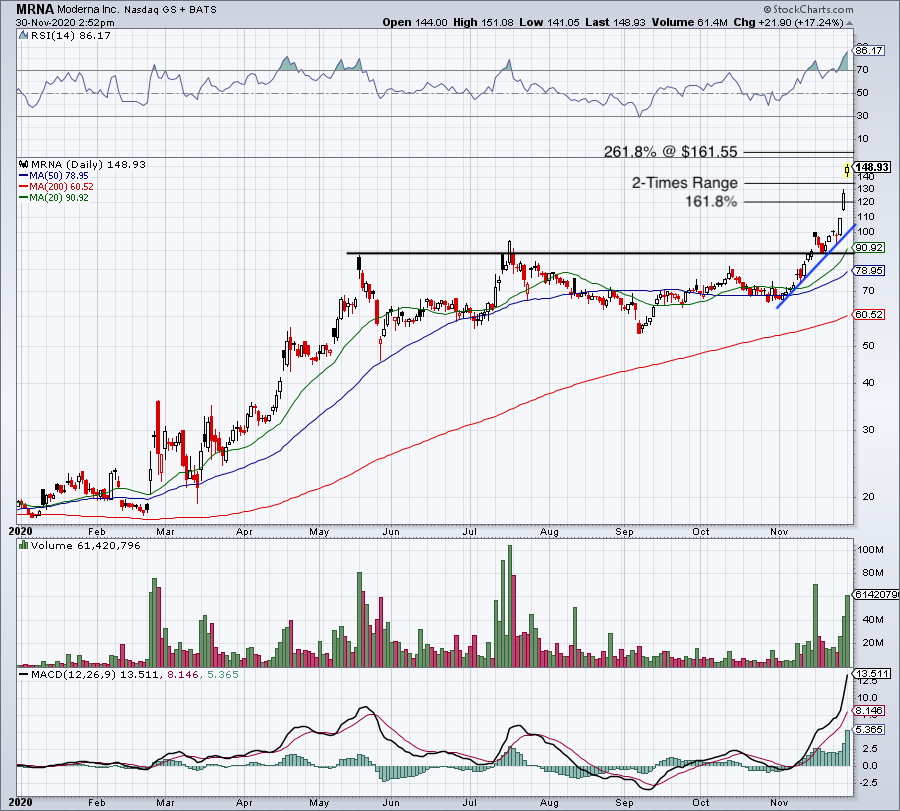The image size is (900, 811).
Task: Click the 148.93 last price tag
Action: 872,167
